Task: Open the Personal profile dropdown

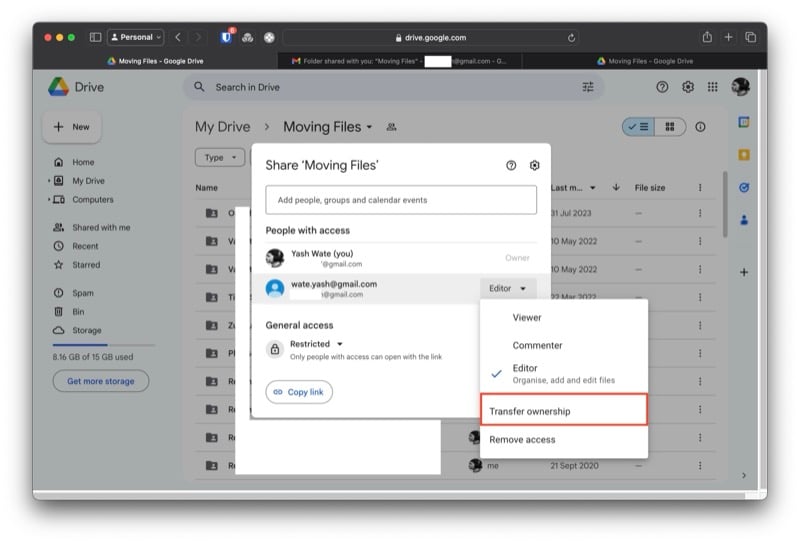Action: 136,37
